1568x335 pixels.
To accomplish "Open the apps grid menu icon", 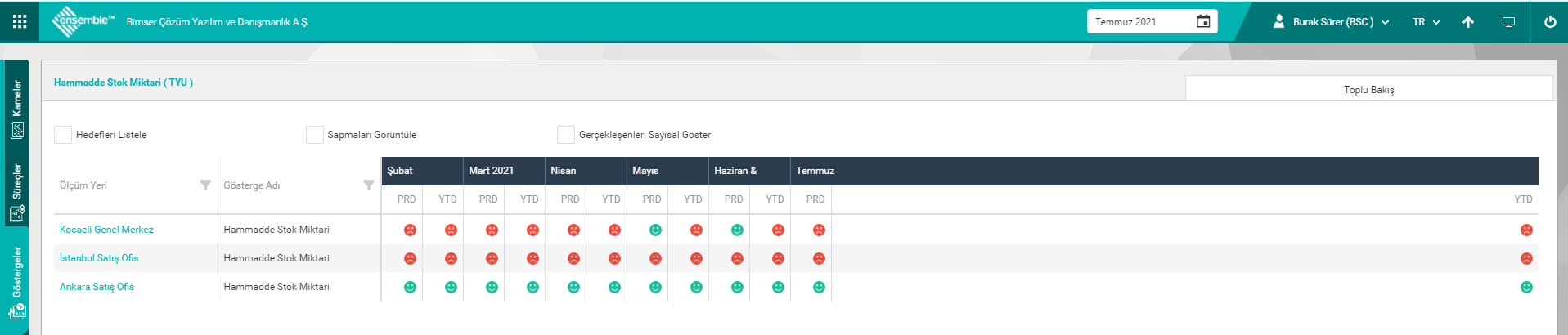I will [20, 21].
